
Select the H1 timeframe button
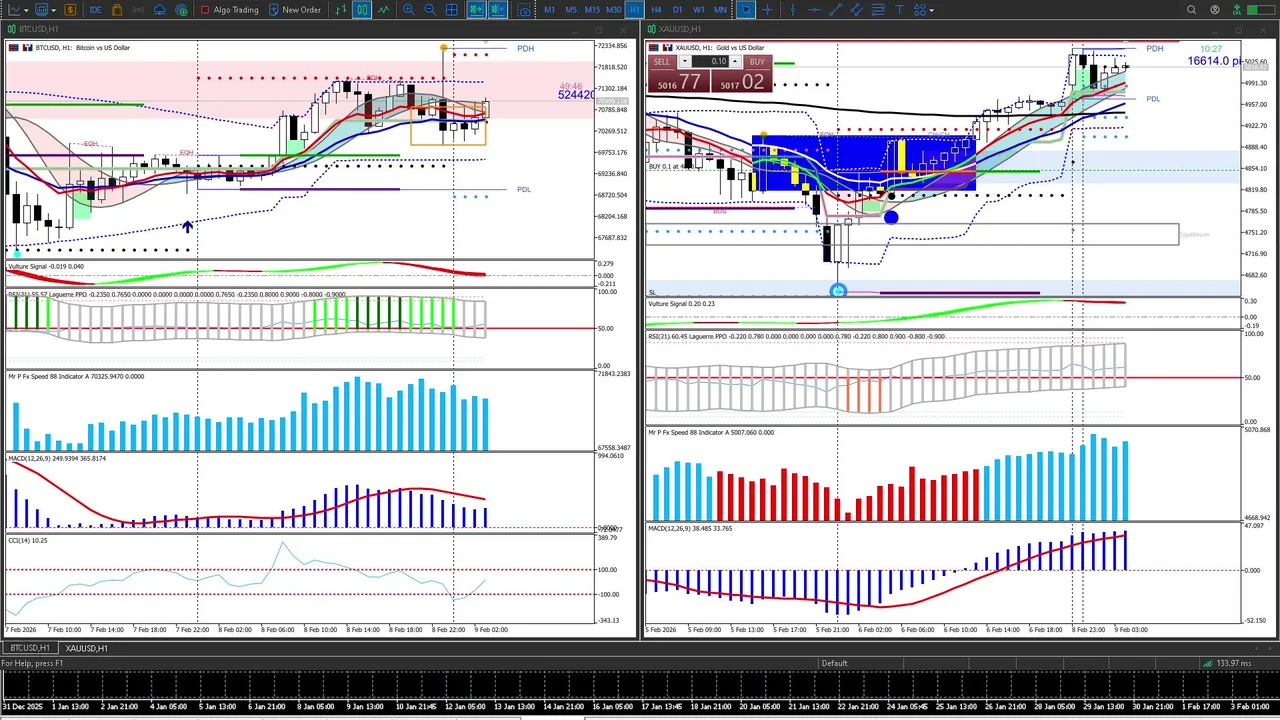(x=635, y=10)
